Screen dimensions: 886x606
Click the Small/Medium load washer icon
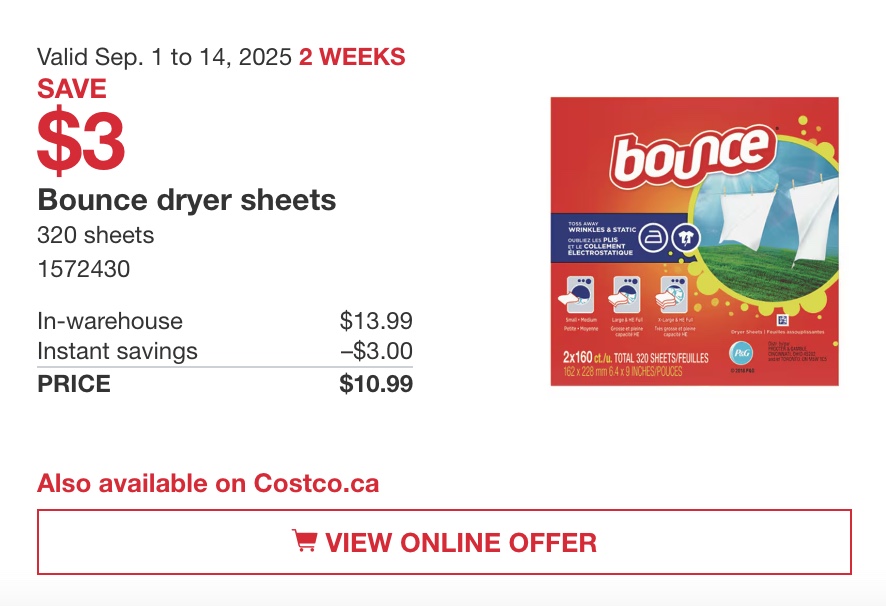click(577, 295)
